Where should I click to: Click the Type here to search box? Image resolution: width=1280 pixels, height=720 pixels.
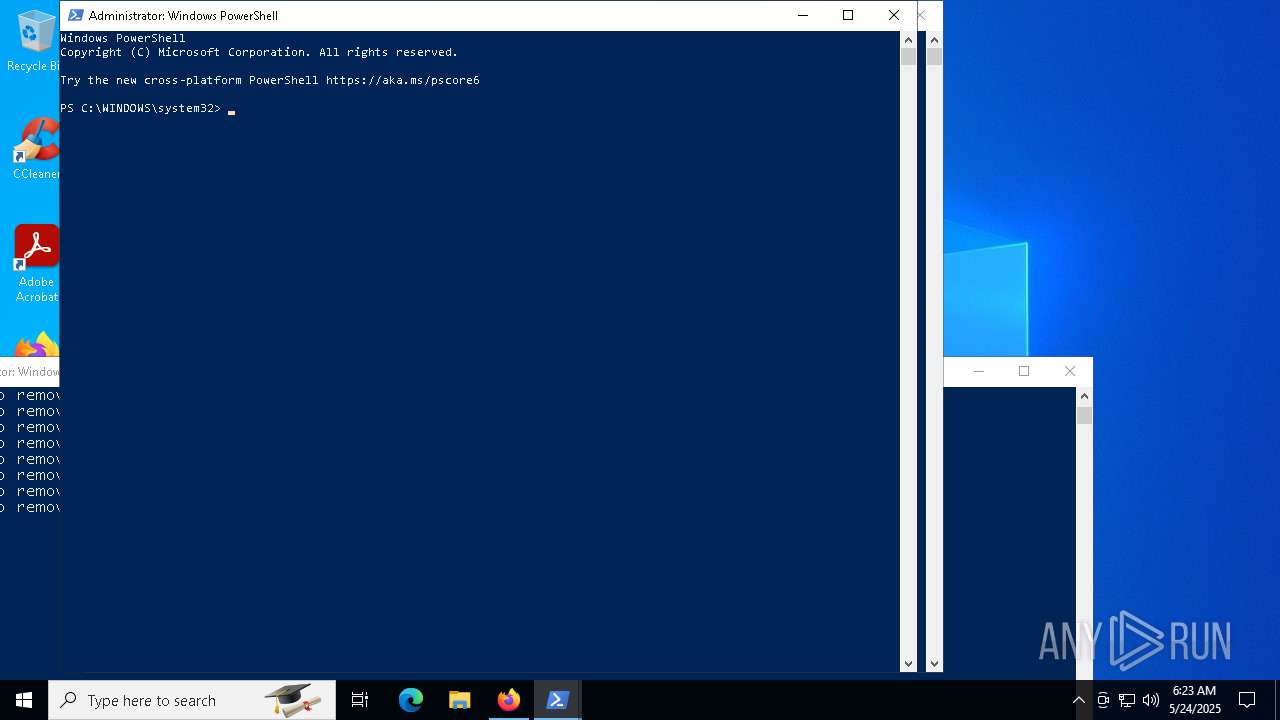click(x=192, y=700)
